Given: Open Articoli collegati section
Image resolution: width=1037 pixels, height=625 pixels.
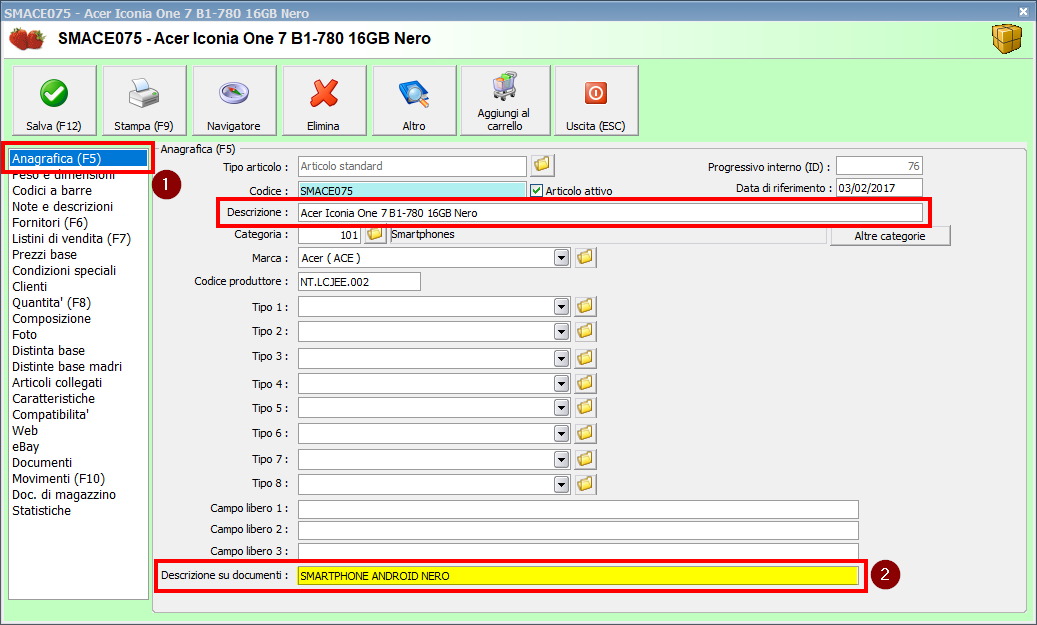Looking at the screenshot, I should coord(57,382).
